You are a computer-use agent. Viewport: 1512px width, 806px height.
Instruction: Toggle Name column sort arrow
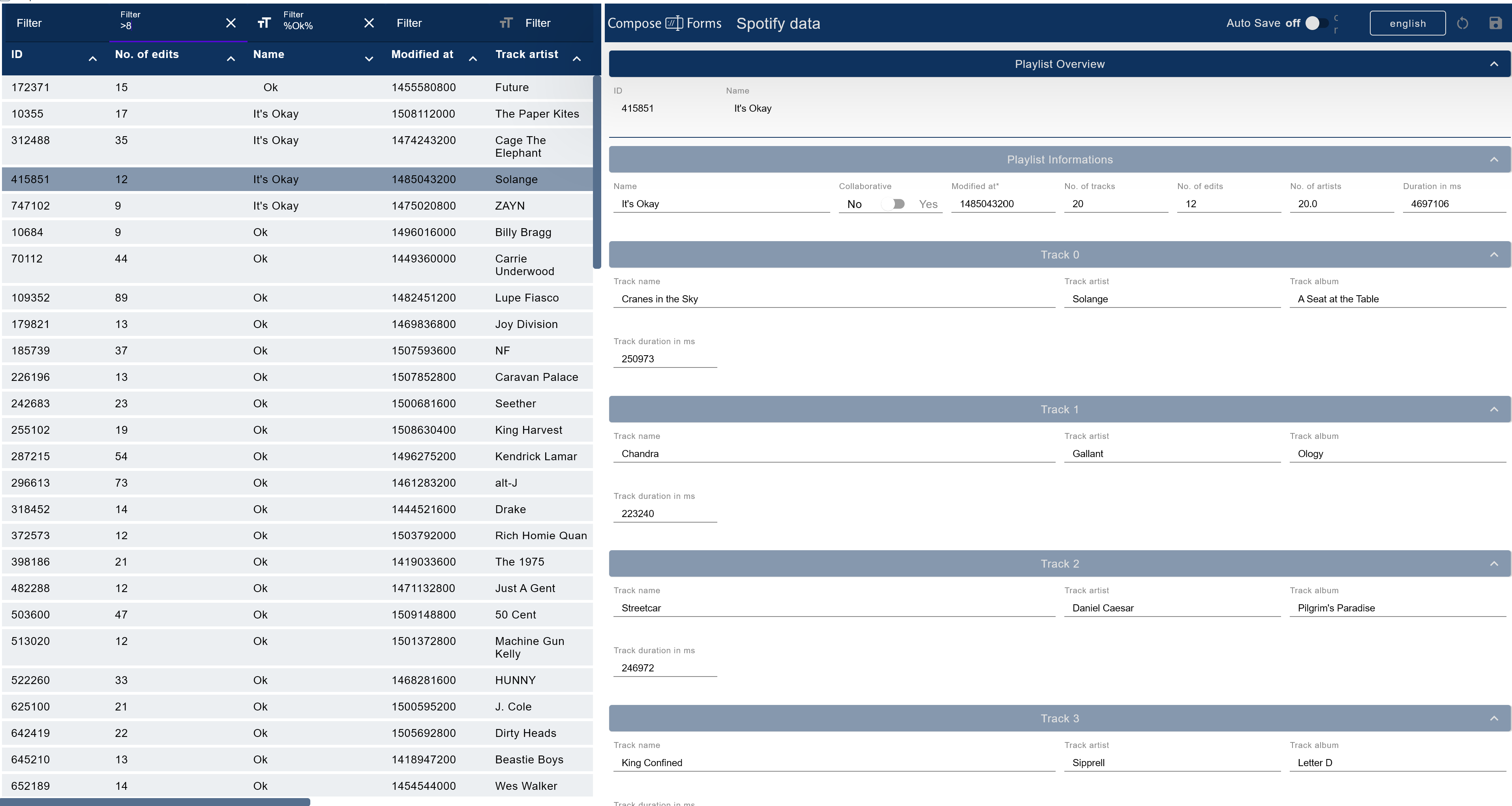(x=369, y=58)
